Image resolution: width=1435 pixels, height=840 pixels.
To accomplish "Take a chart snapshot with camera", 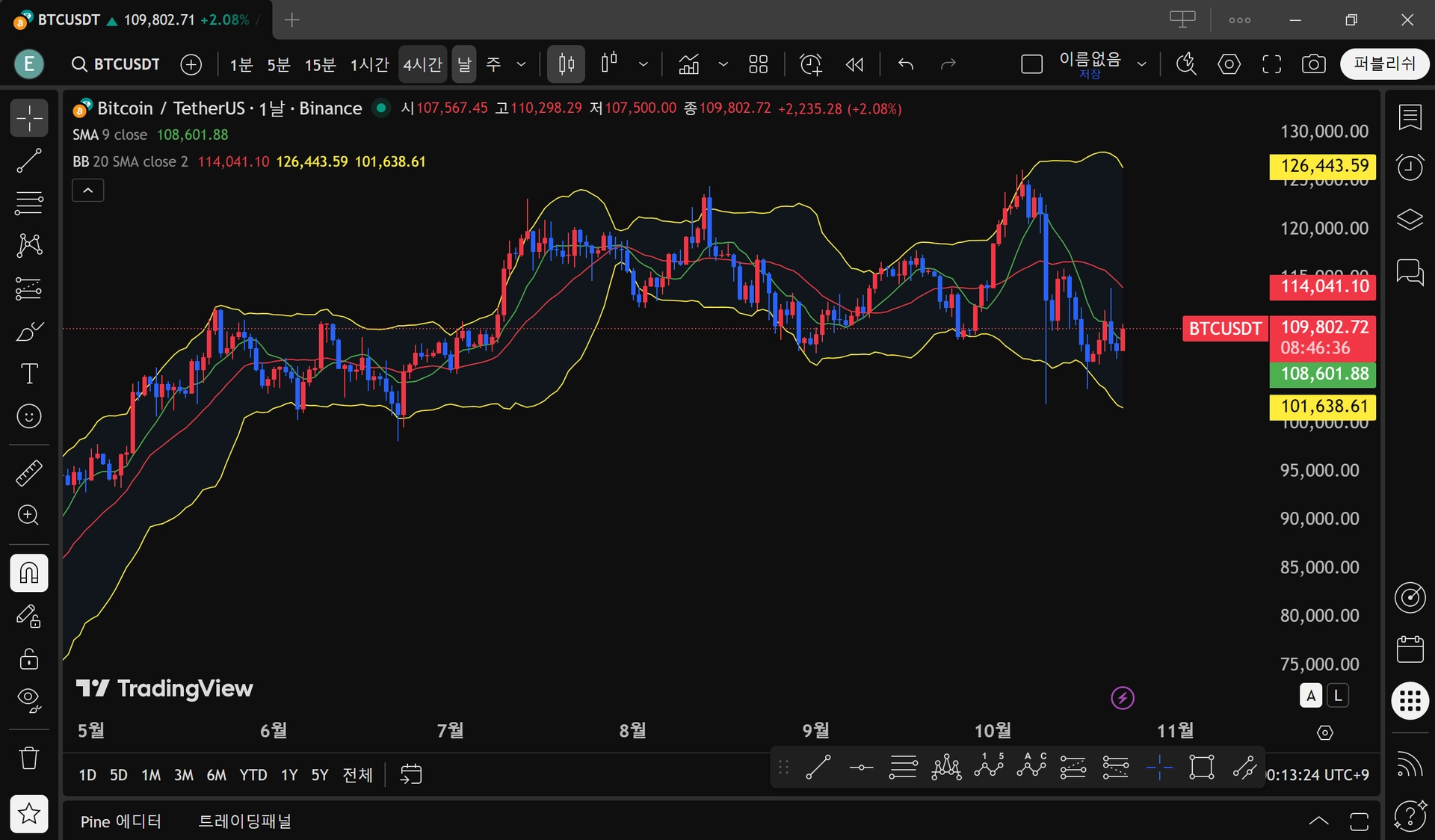I will (x=1313, y=64).
